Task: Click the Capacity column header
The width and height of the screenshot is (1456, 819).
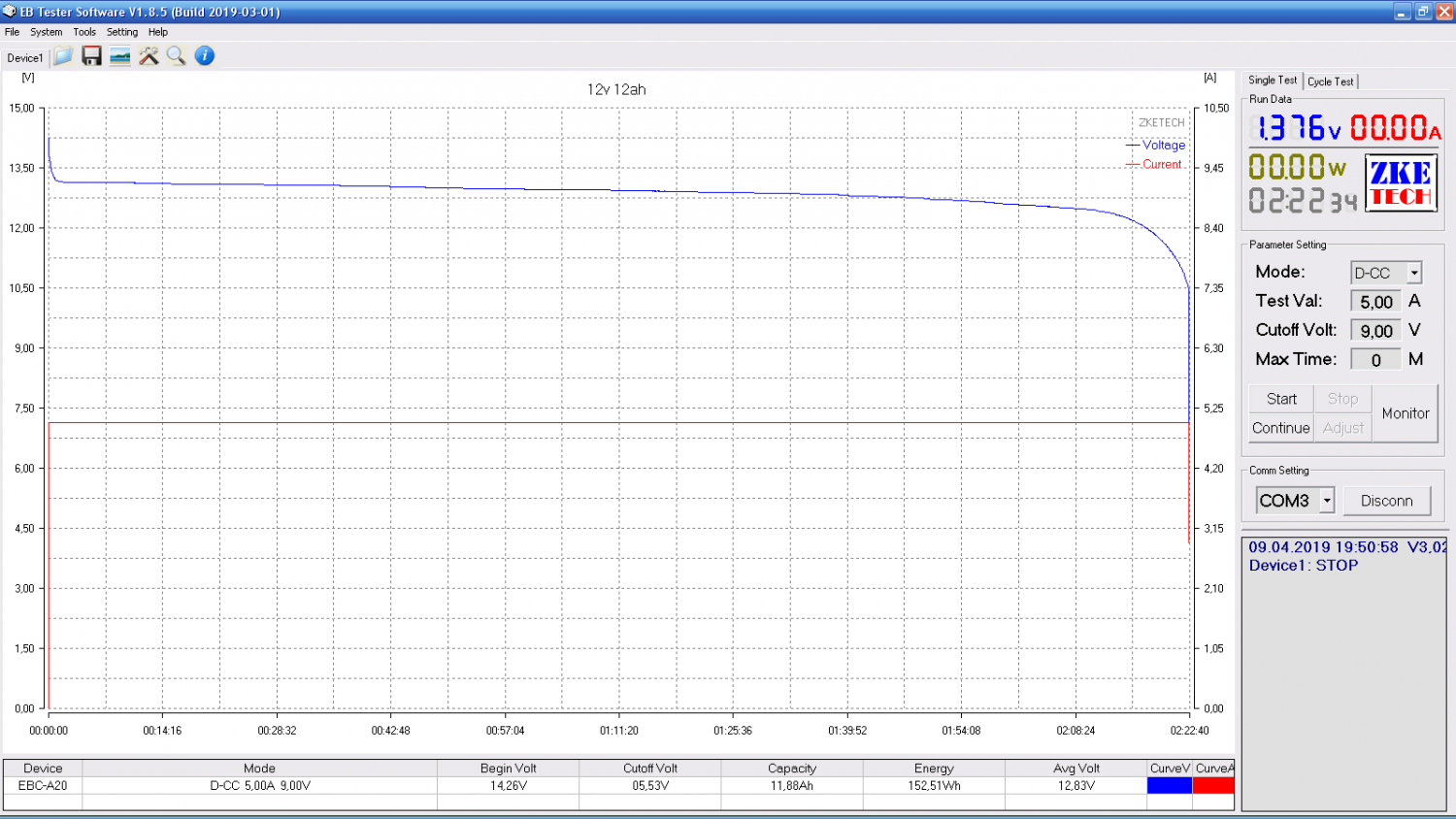Action: tap(792, 769)
